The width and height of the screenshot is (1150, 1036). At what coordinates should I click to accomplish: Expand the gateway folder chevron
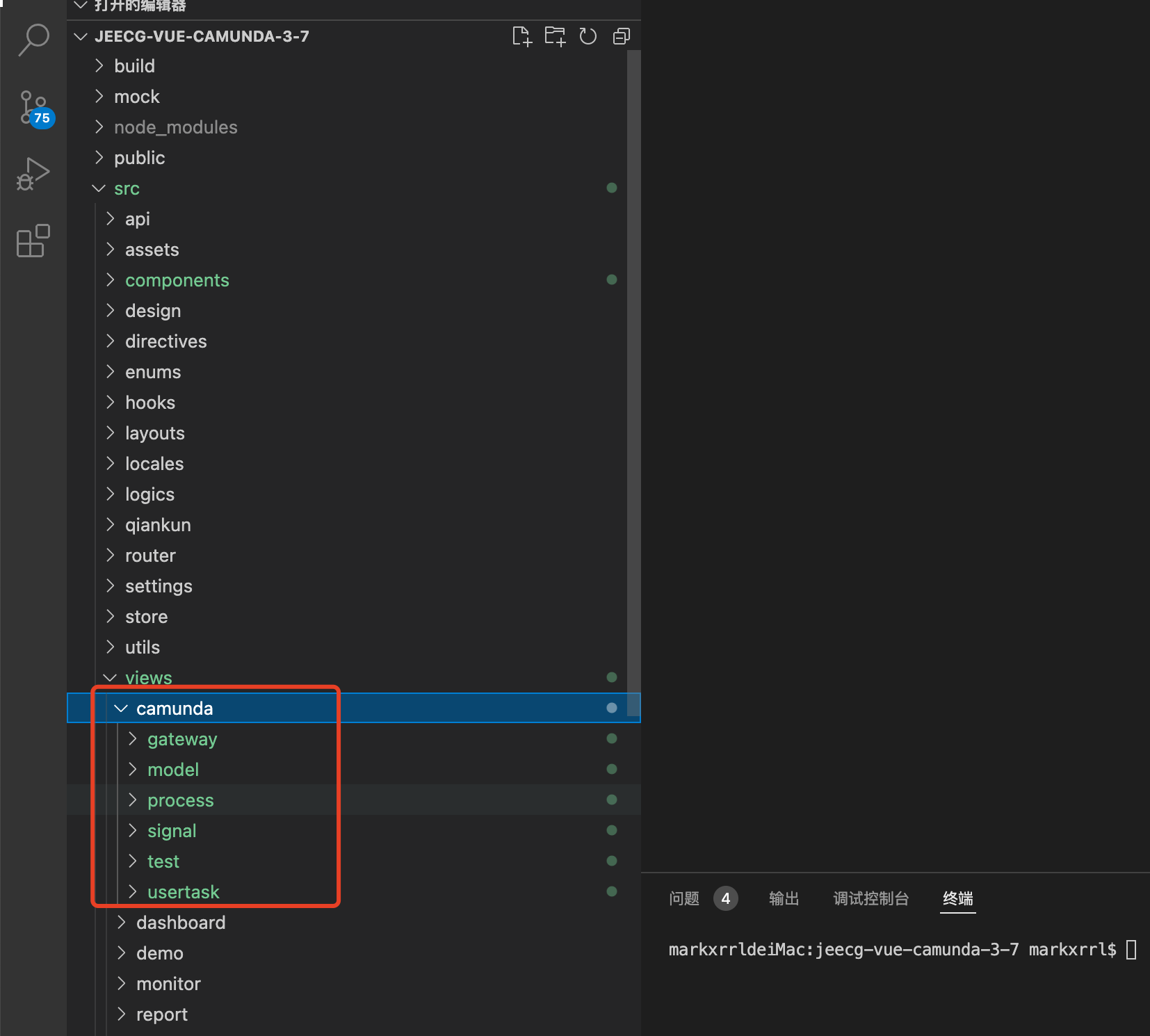click(133, 739)
